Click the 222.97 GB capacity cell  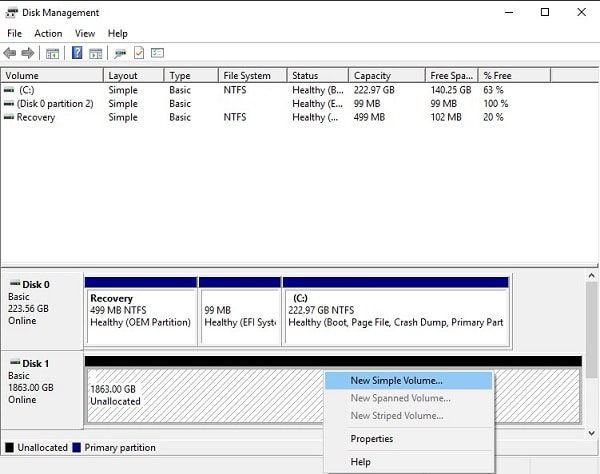(374, 90)
